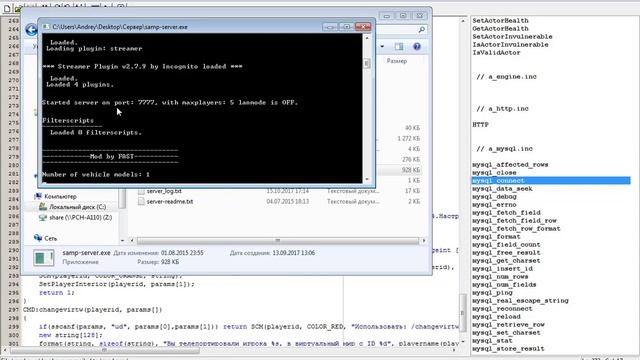Viewport: 640px width, 360px height.
Task: Click Explorer file list horizontal scrollbar thumb
Action: pyautogui.click(x=278, y=240)
